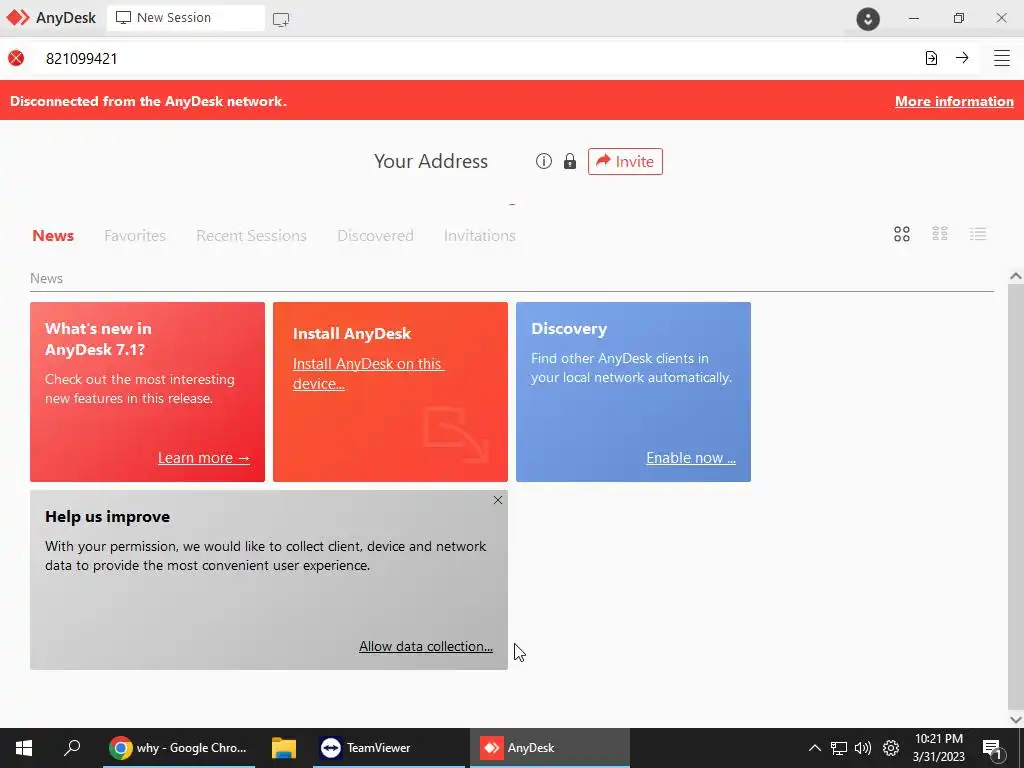
Task: Click the taskbar clock and date
Action: point(938,748)
